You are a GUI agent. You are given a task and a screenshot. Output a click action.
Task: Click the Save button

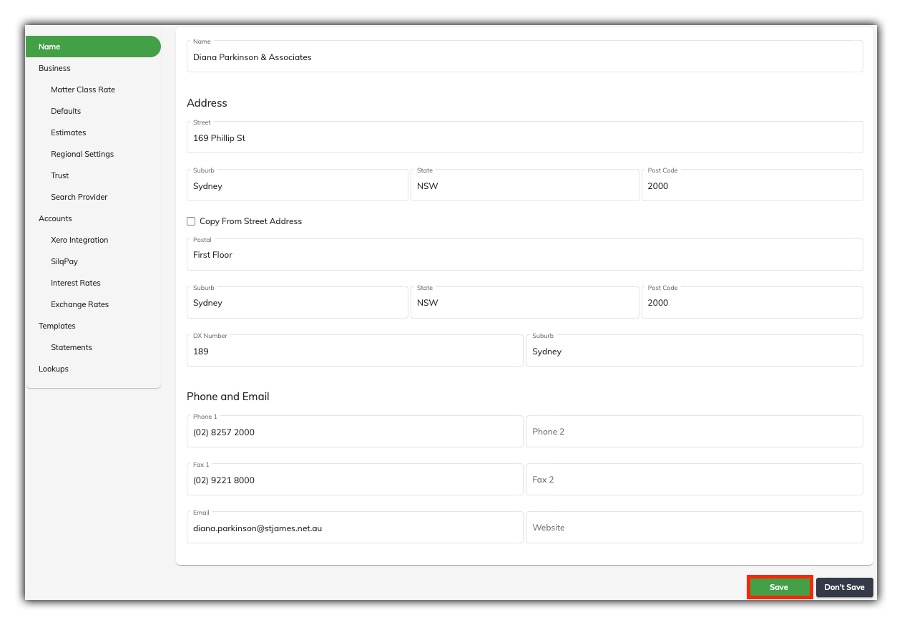pos(780,587)
